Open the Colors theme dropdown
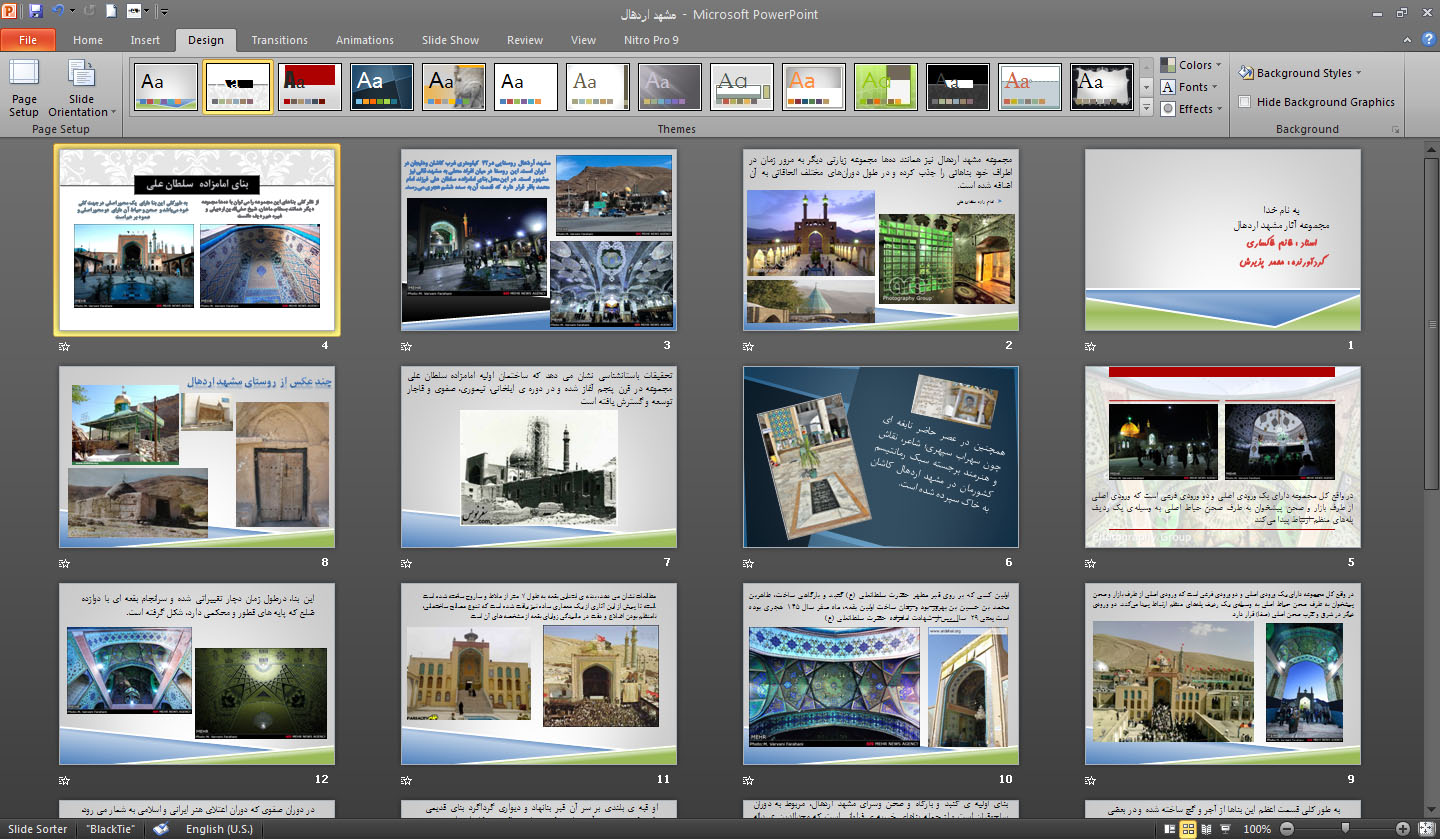Screen dimensions: 1440x839 [1192, 65]
